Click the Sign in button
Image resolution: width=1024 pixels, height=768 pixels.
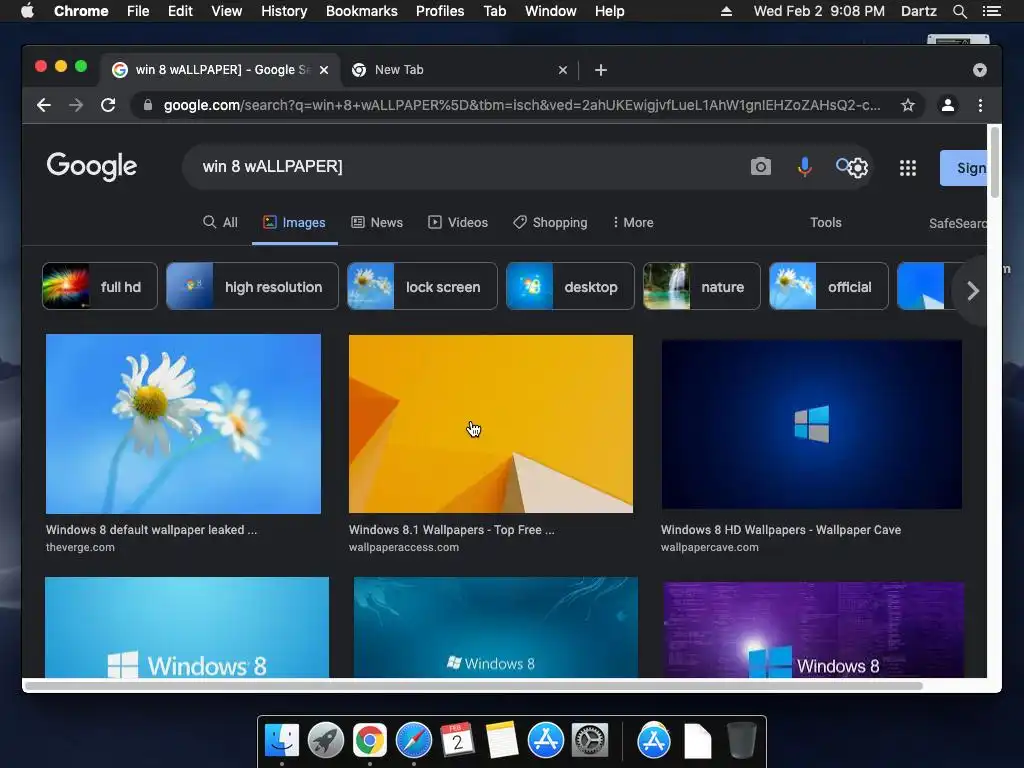coord(963,168)
